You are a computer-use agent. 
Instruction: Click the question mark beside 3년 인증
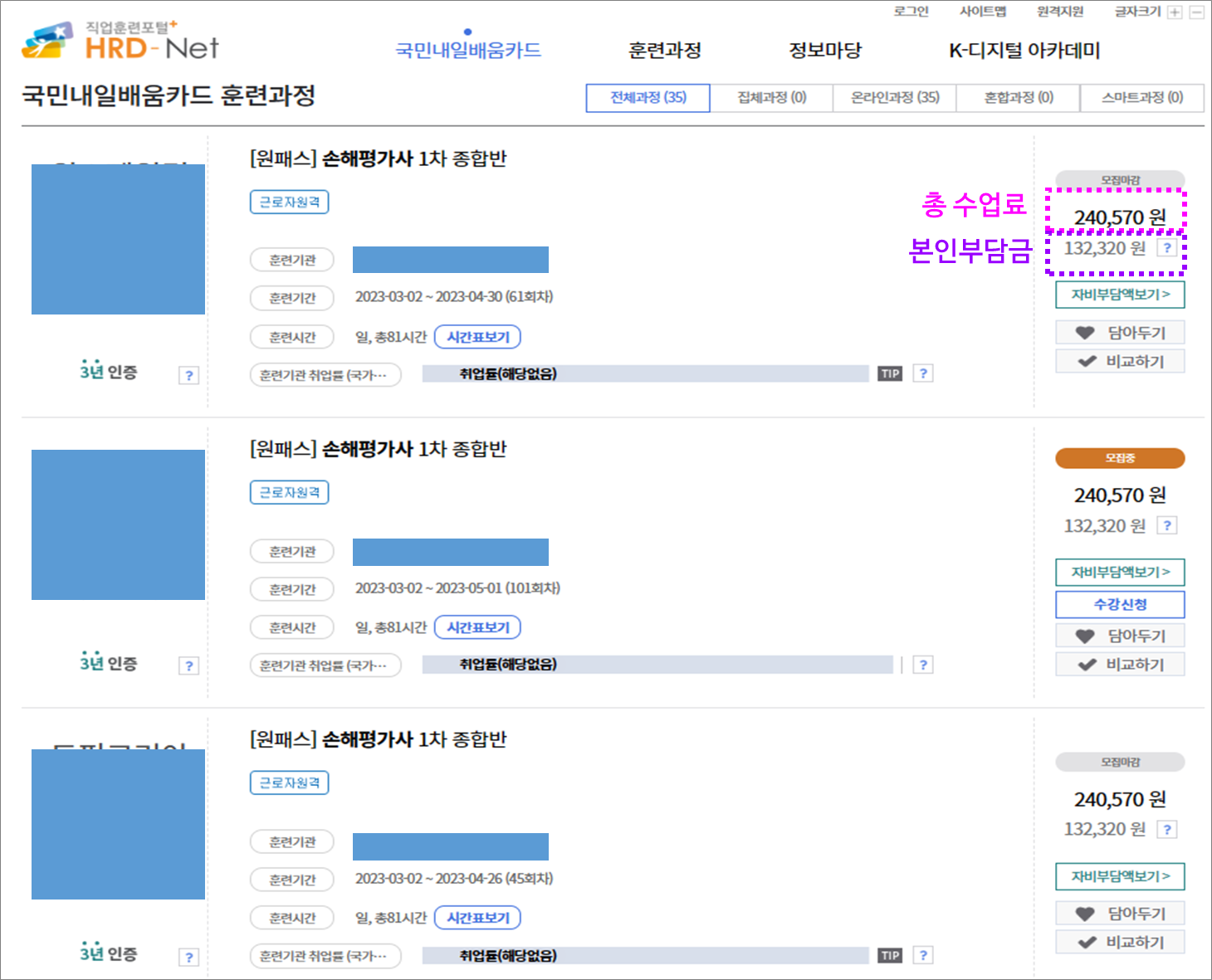189,375
